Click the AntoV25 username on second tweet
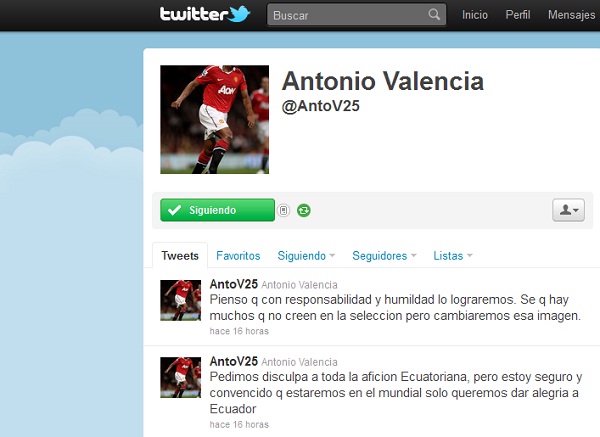The width and height of the screenshot is (600, 437). [233, 361]
